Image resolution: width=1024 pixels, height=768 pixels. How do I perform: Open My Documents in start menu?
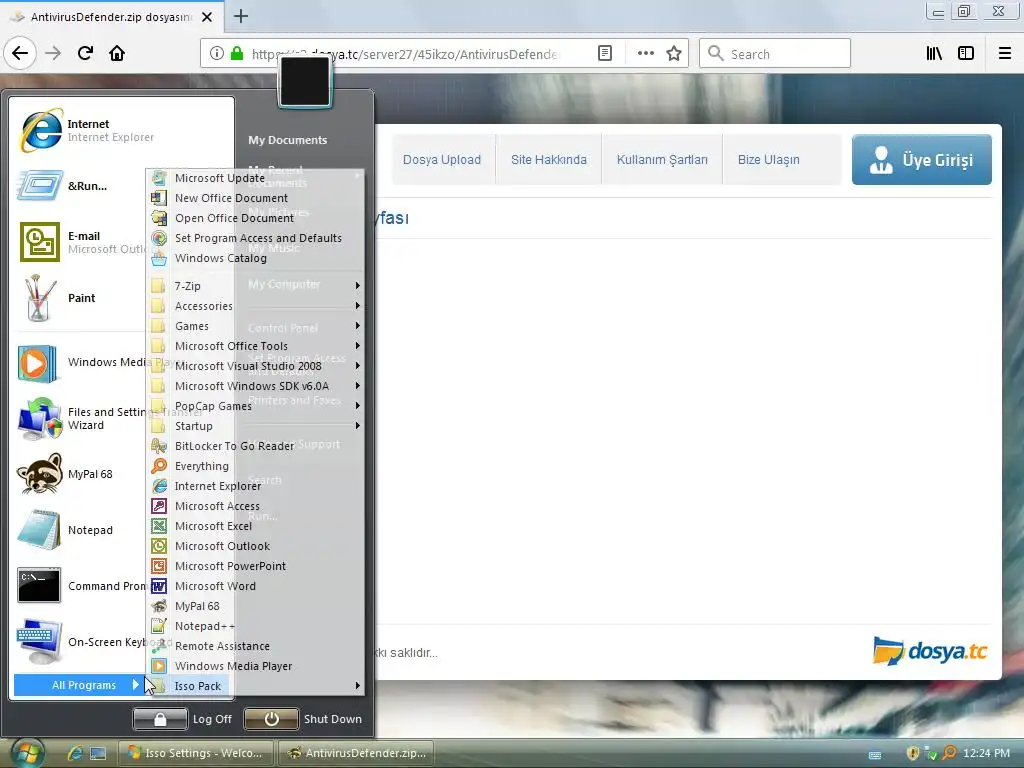(287, 140)
